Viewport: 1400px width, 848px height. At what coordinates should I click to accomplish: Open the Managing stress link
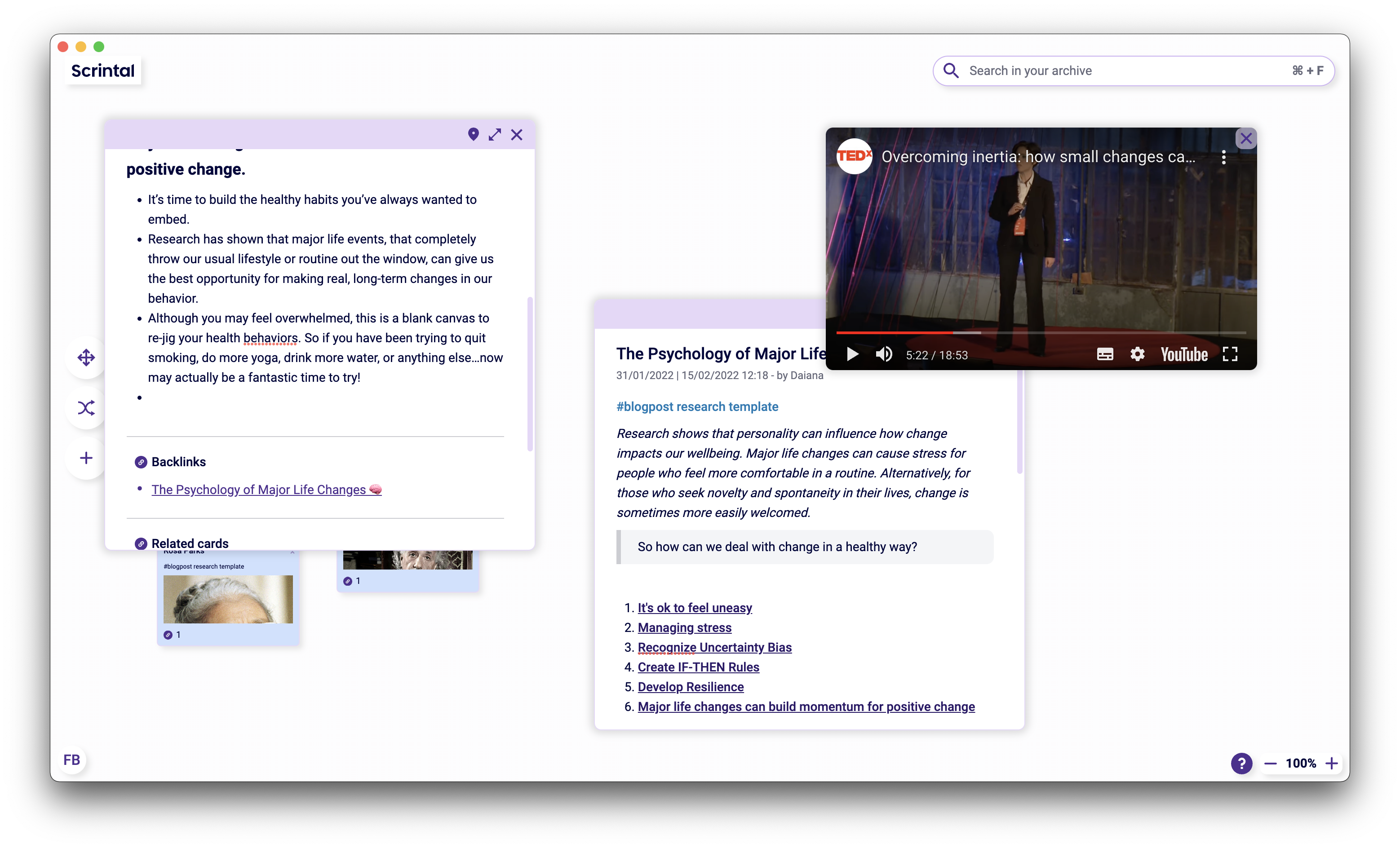pyautogui.click(x=684, y=627)
